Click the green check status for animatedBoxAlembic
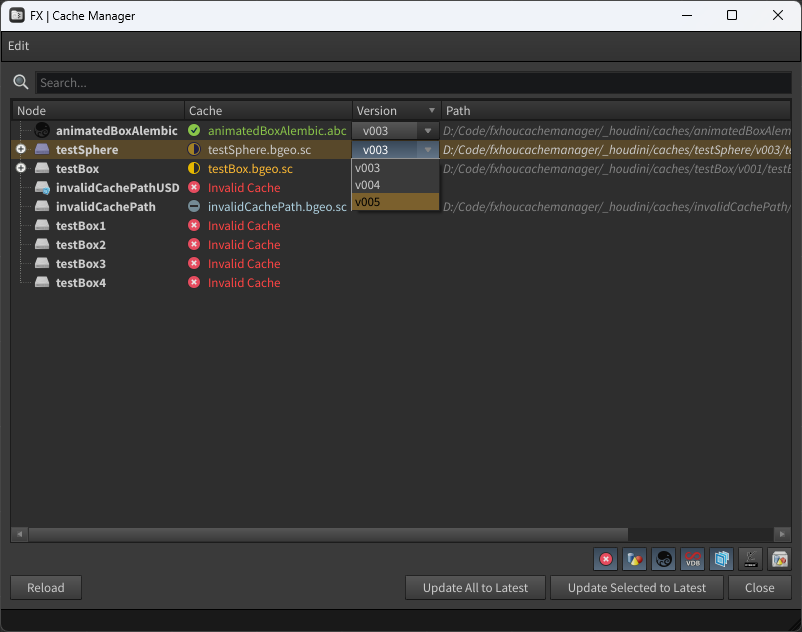The width and height of the screenshot is (802, 632). click(x=194, y=131)
